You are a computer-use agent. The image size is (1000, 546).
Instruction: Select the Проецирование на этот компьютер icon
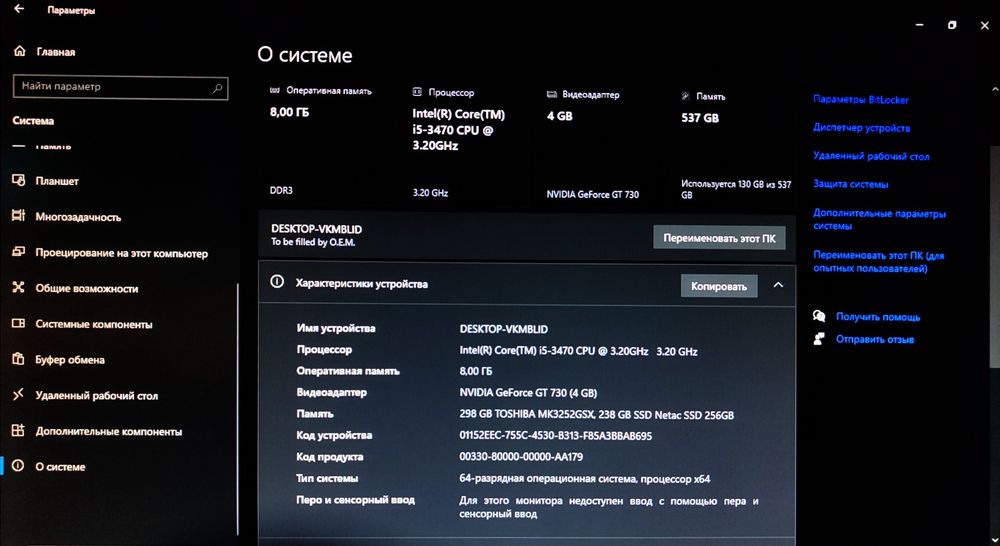[x=18, y=252]
